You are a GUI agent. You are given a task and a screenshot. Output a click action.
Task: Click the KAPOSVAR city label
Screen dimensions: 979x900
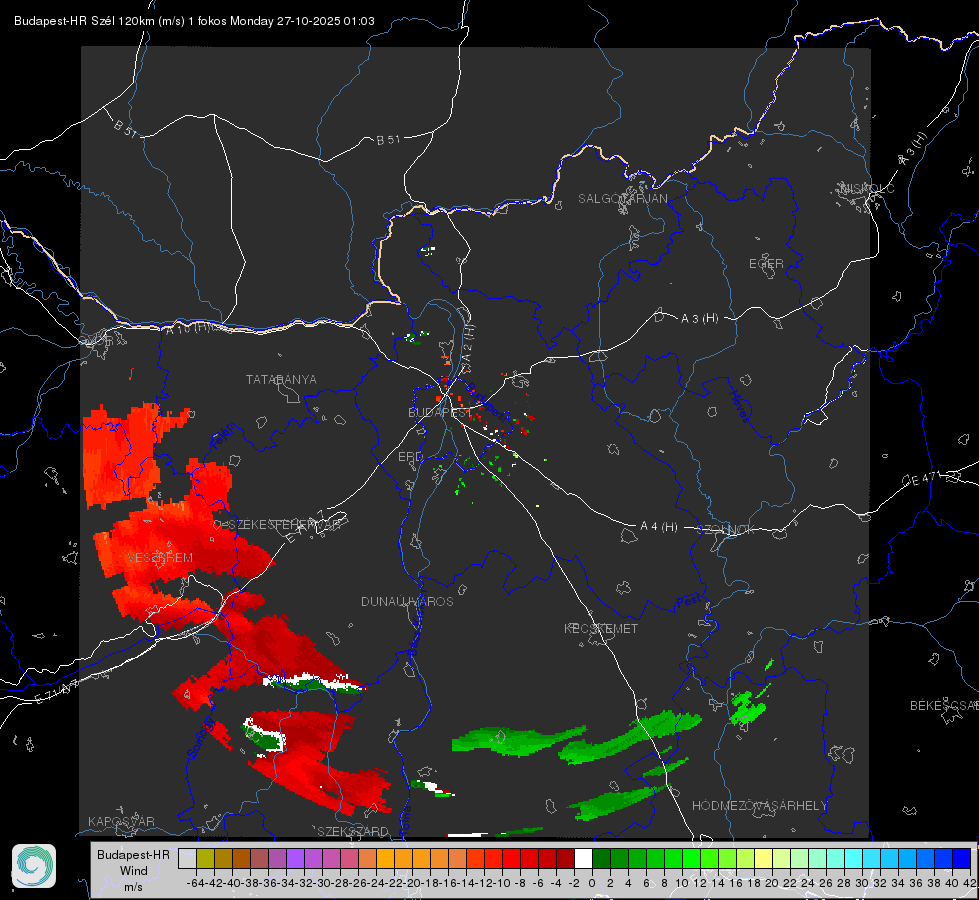tap(121, 821)
